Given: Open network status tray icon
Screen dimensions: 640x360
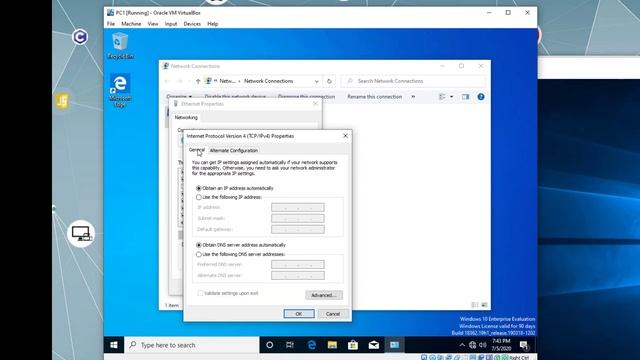Looking at the screenshot, I should [472, 345].
